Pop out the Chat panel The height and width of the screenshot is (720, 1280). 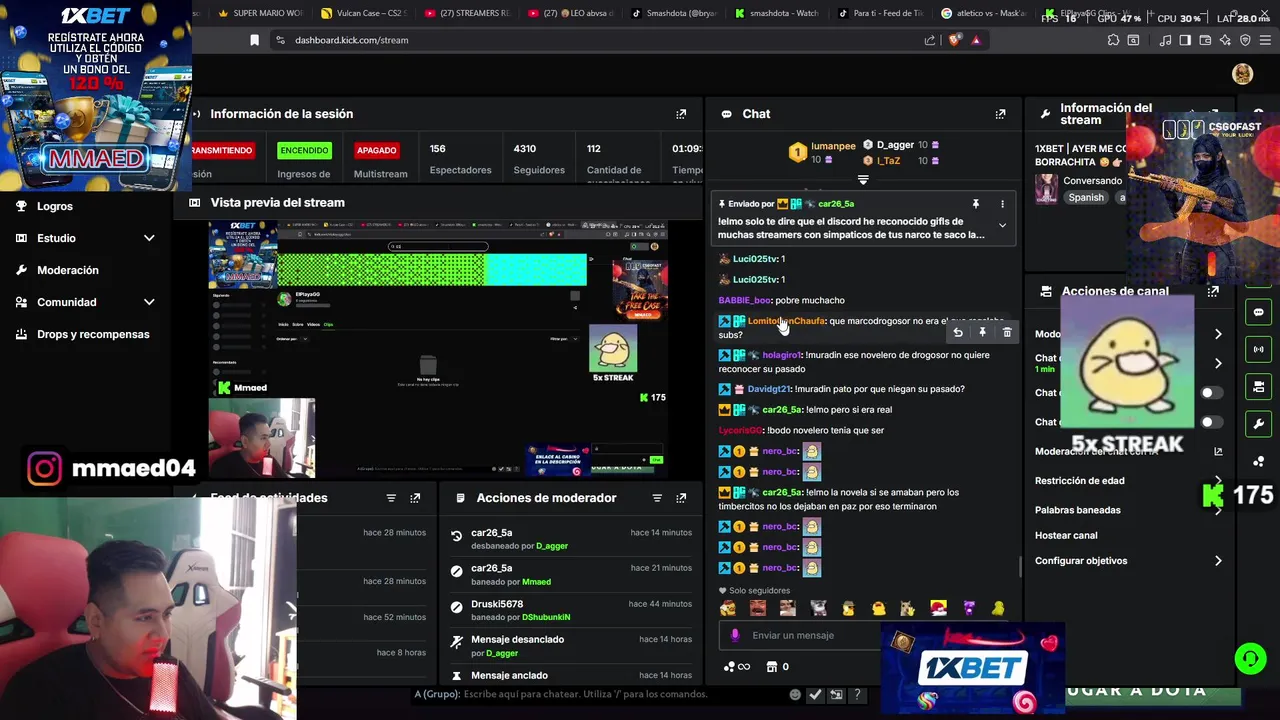pos(1000,114)
